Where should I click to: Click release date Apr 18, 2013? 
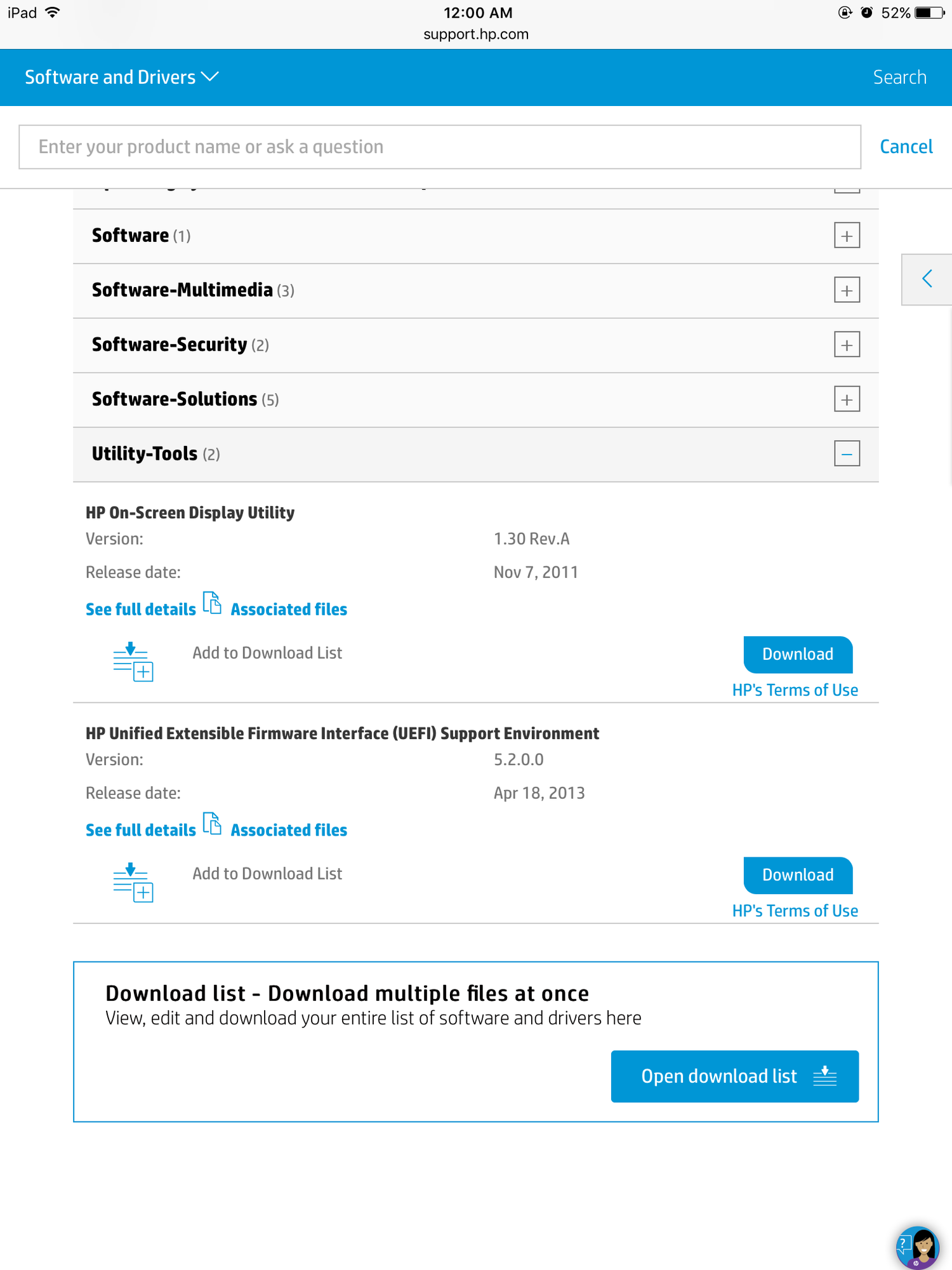(539, 794)
